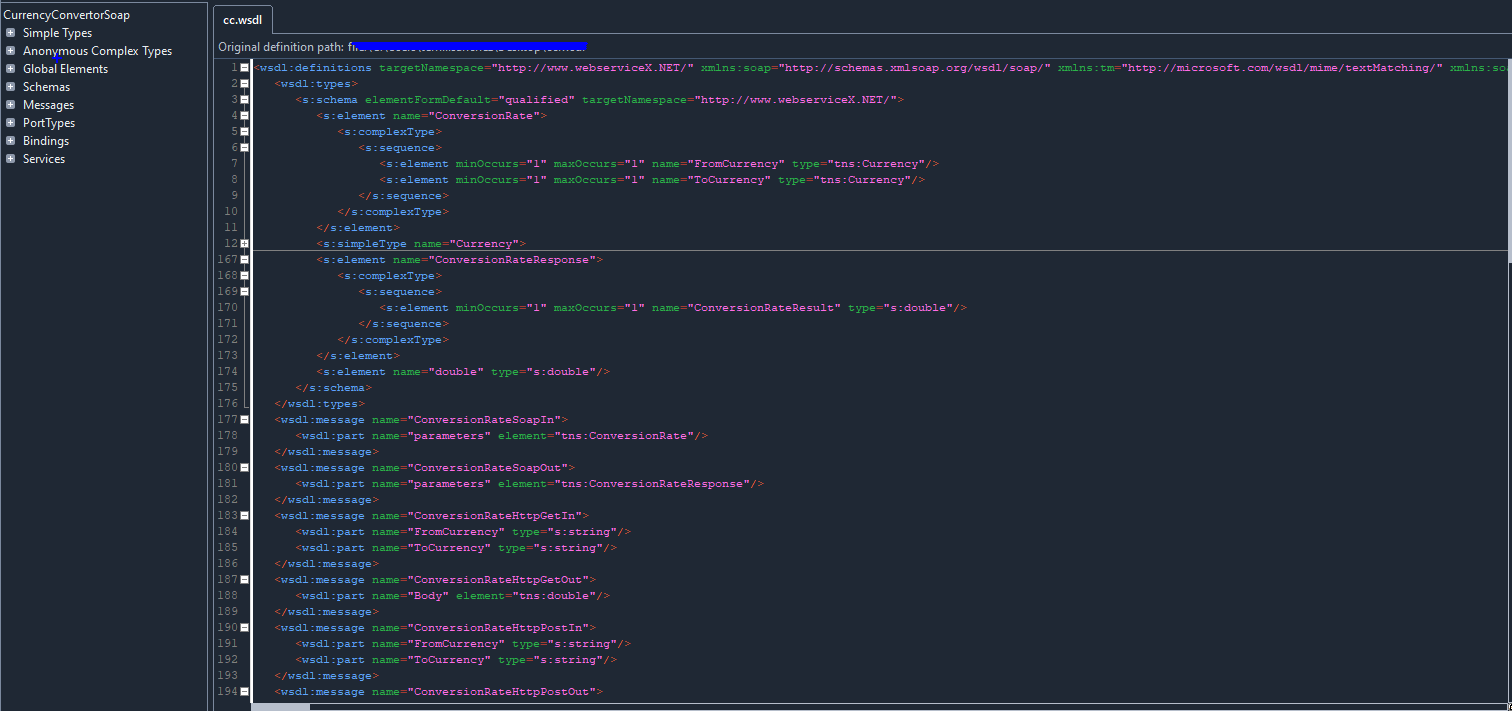Select Messages label in tree
This screenshot has height=712, width=1512.
[49, 105]
